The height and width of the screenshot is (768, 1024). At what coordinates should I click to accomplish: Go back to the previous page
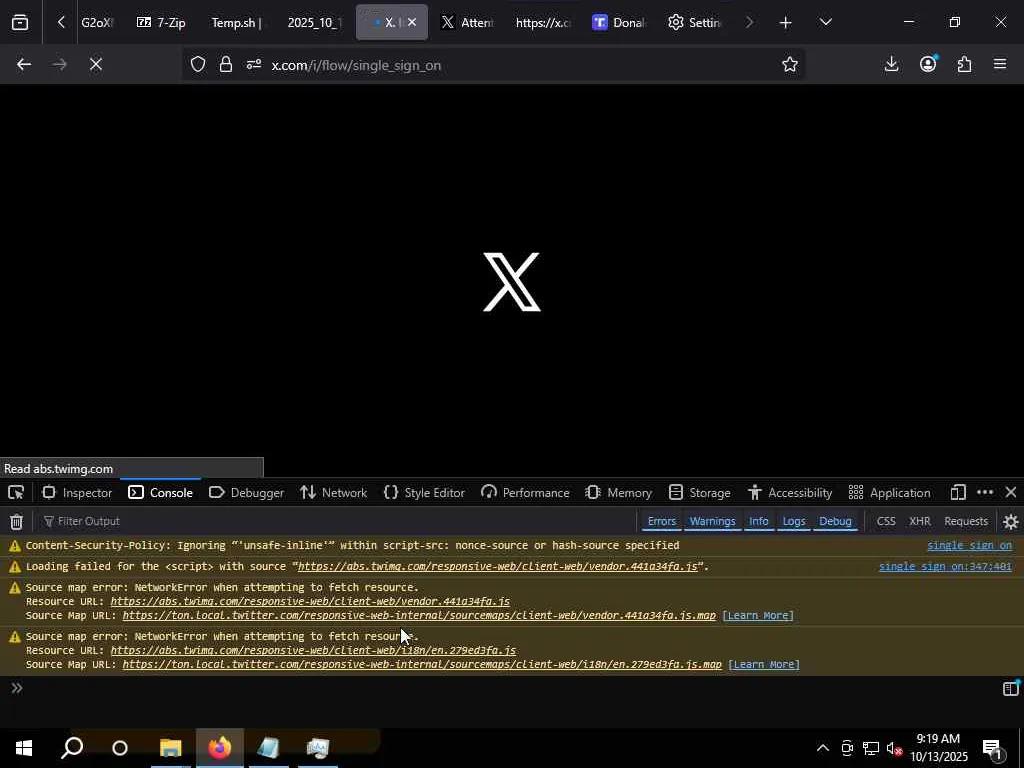(24, 64)
